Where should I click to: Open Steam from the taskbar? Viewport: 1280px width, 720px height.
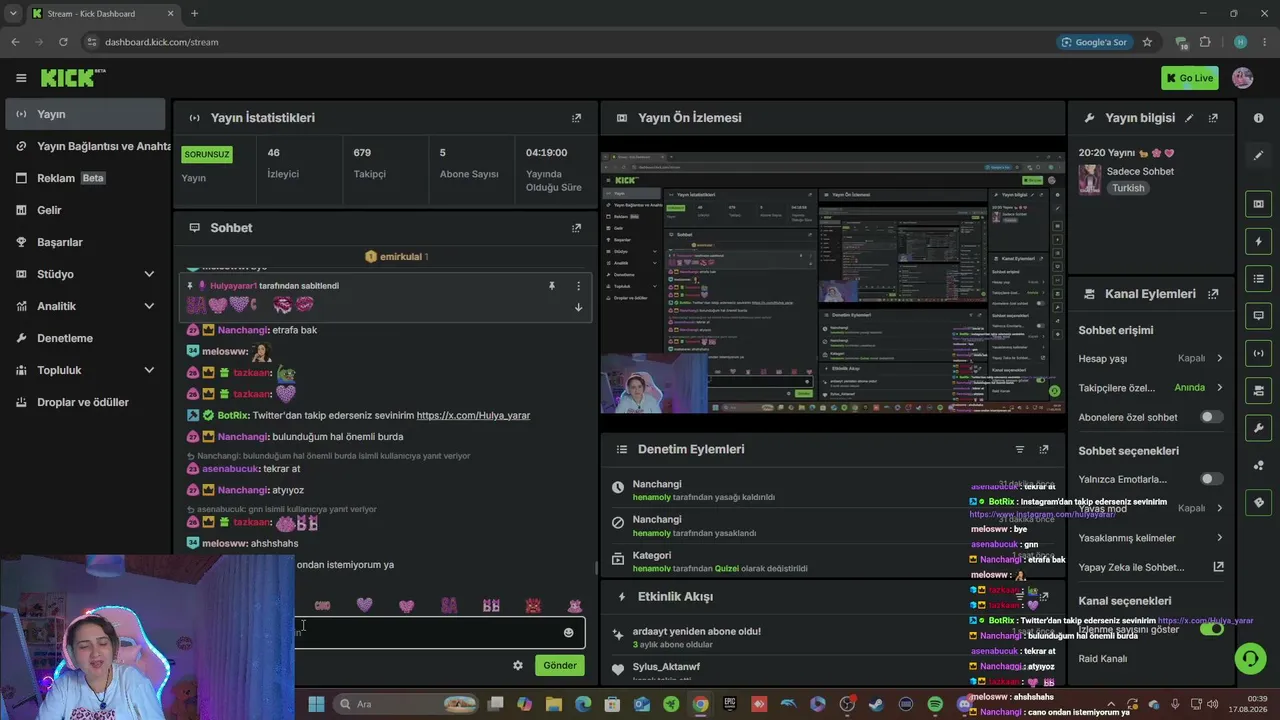pos(877,704)
